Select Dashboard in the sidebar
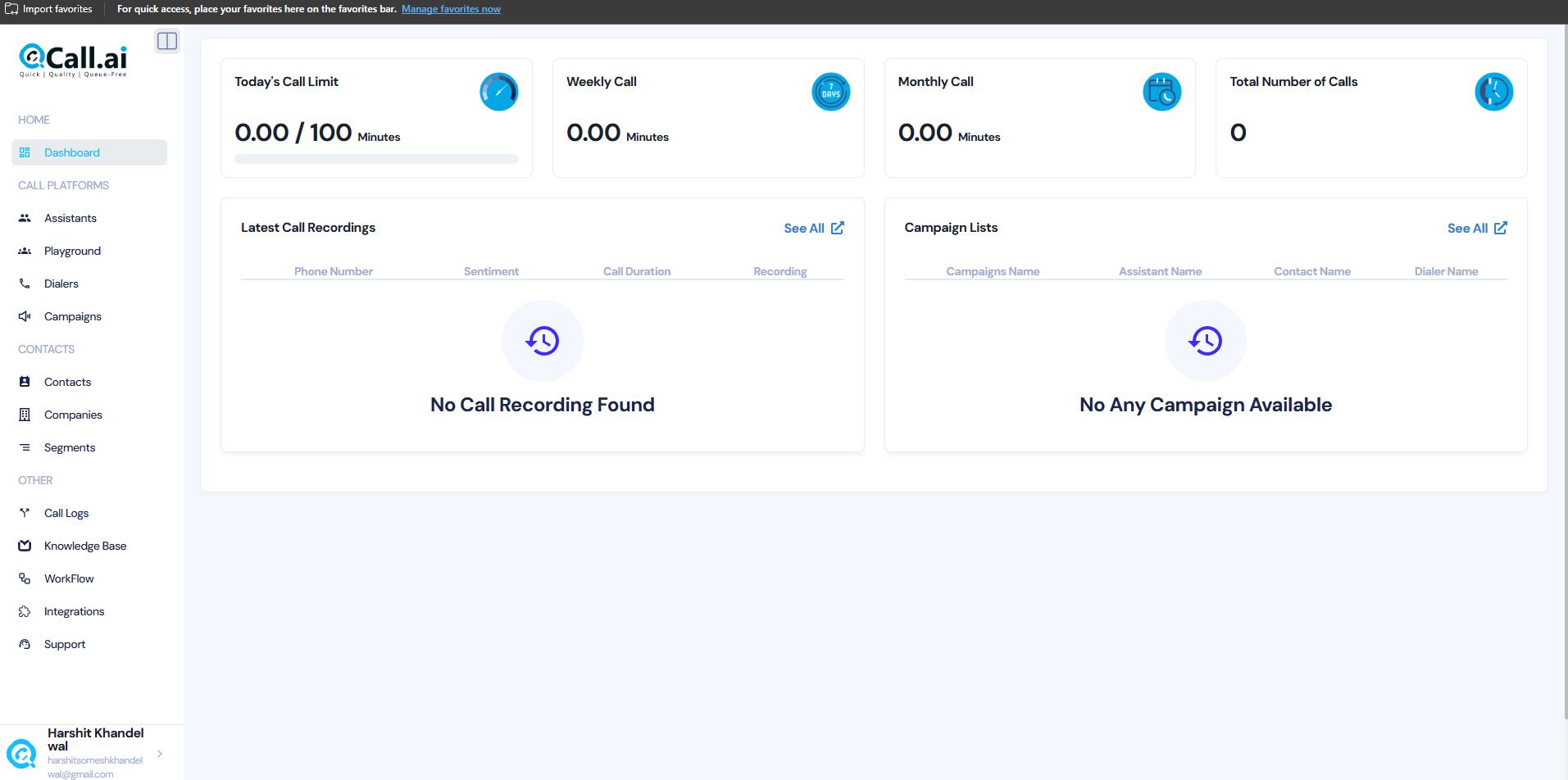 [x=72, y=152]
